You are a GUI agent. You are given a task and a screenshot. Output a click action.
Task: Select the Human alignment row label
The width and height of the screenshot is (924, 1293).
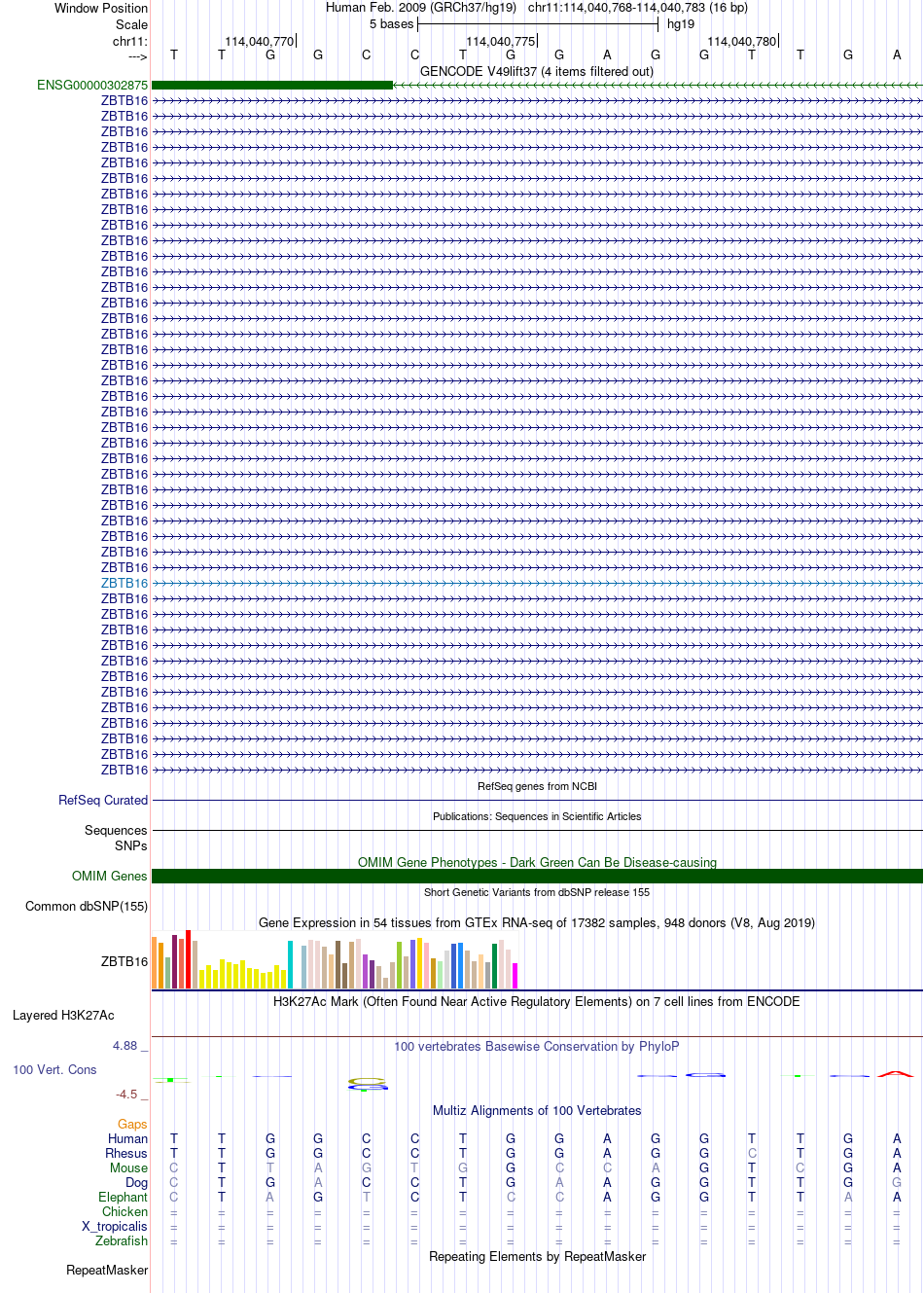[x=128, y=1139]
